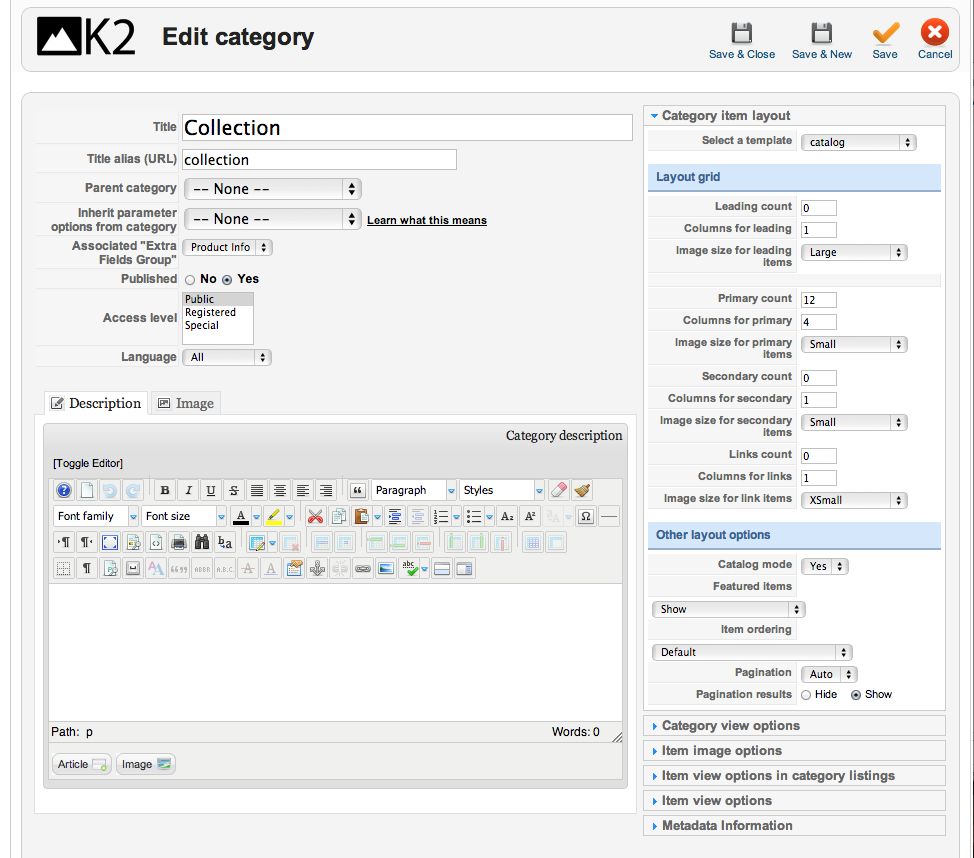Screen dimensions: 974x858
Task: Cut selection with the scissors icon
Action: [316, 516]
